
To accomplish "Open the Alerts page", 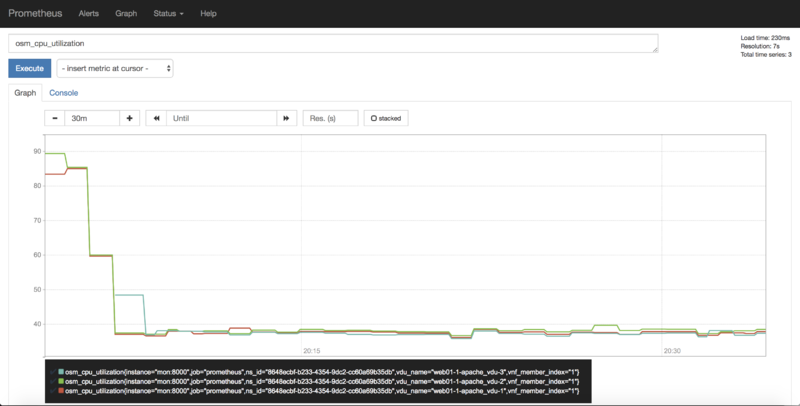I will pos(89,14).
